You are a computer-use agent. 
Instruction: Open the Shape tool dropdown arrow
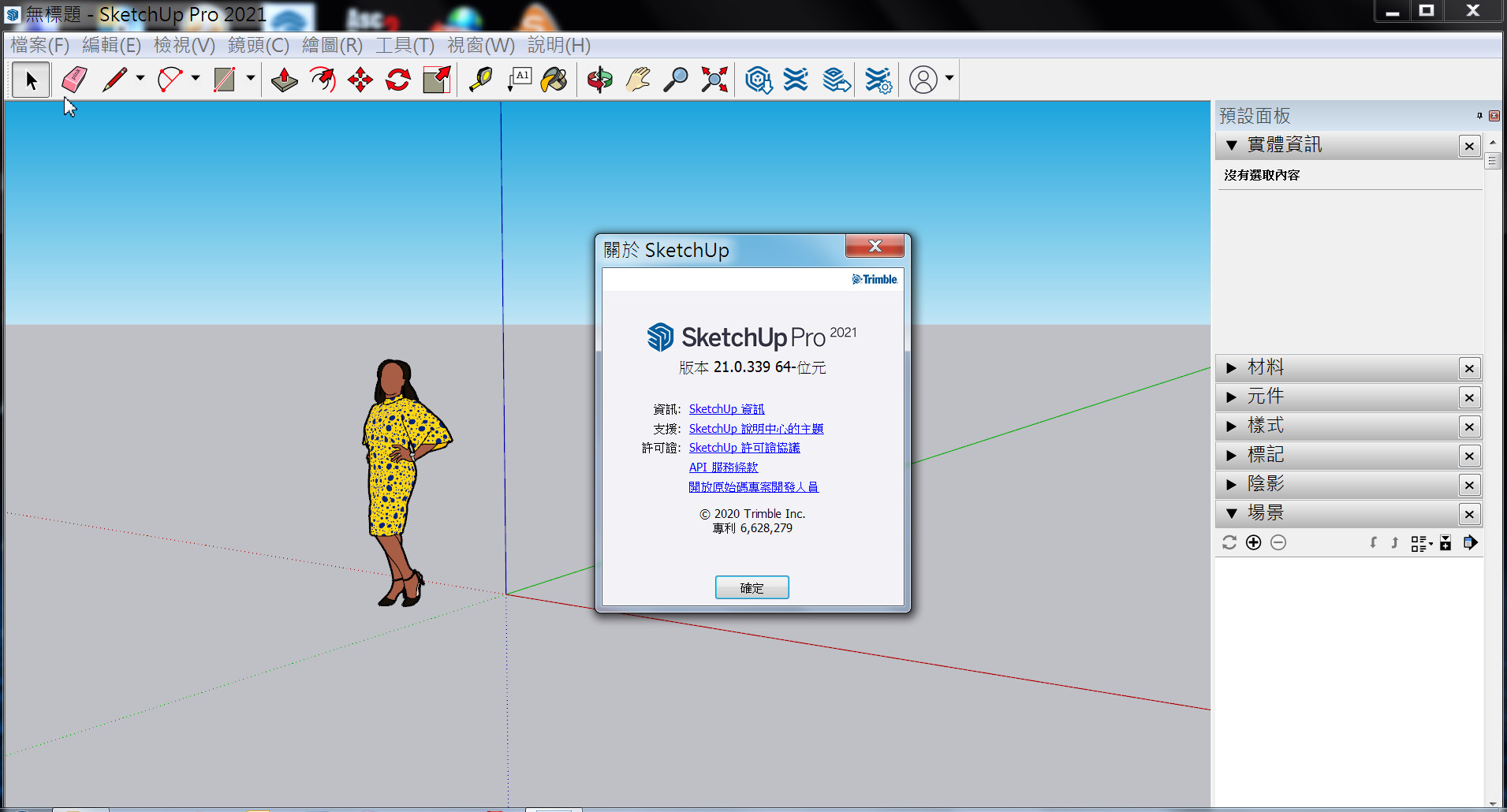pyautogui.click(x=251, y=78)
